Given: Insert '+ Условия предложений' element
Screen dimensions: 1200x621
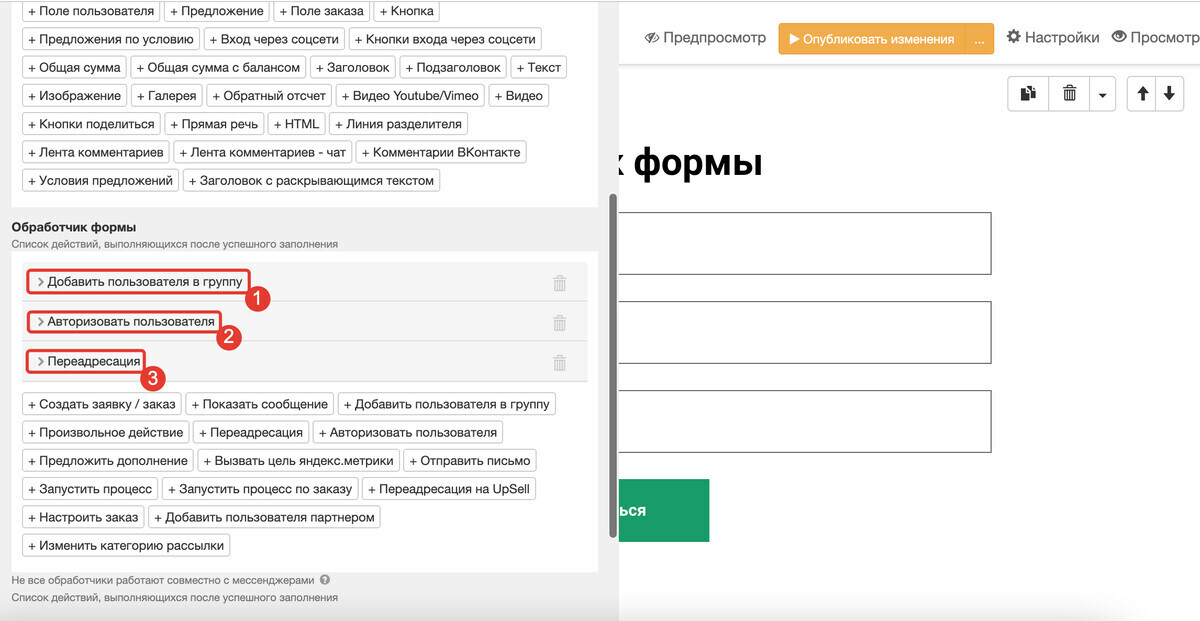Looking at the screenshot, I should point(100,181).
